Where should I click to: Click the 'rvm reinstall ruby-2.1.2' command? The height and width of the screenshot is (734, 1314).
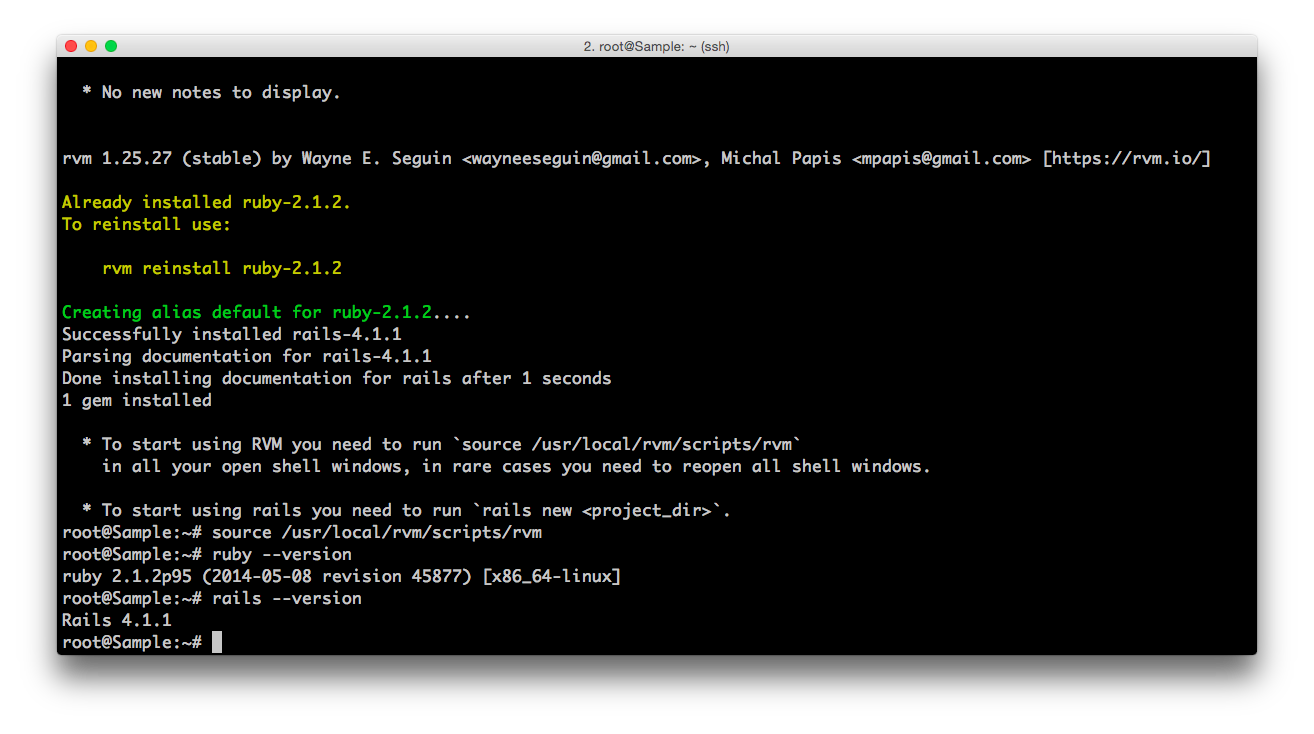tap(222, 268)
